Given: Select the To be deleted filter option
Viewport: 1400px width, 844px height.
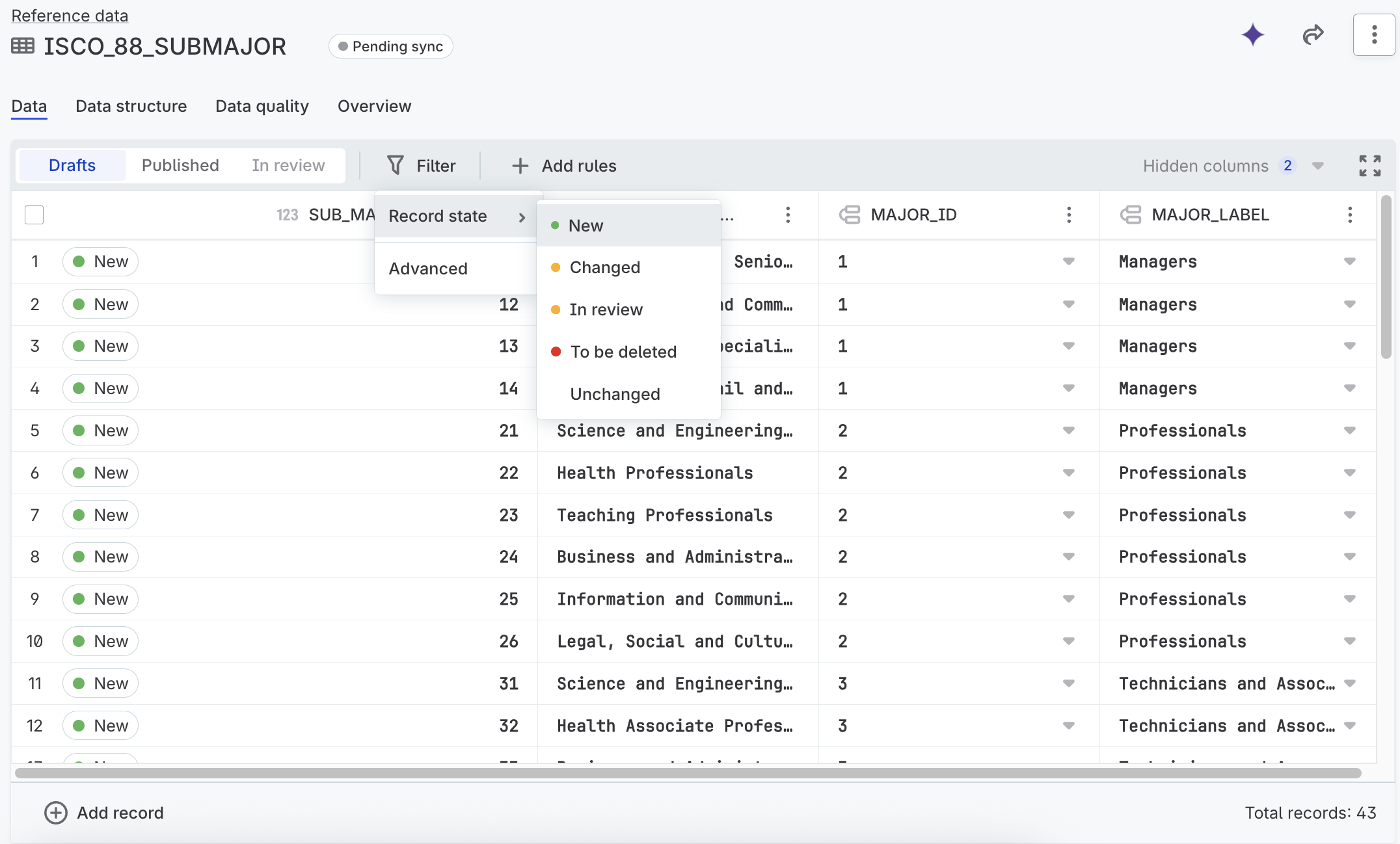Looking at the screenshot, I should pos(623,352).
